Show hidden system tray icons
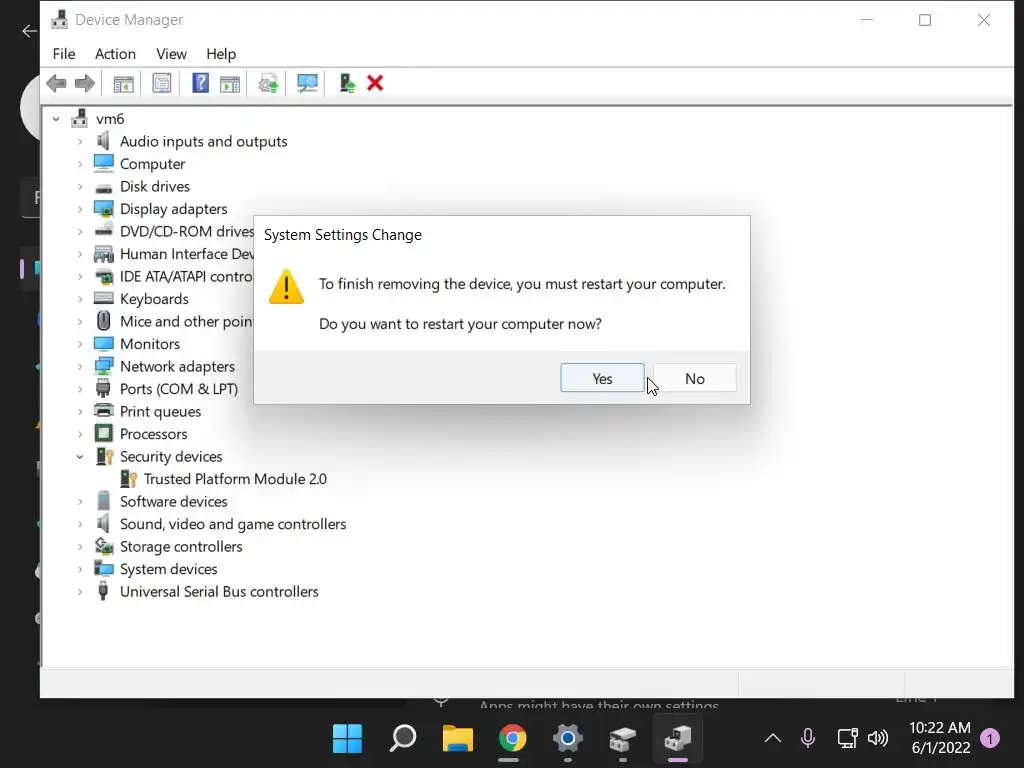The height and width of the screenshot is (768, 1024). point(773,739)
